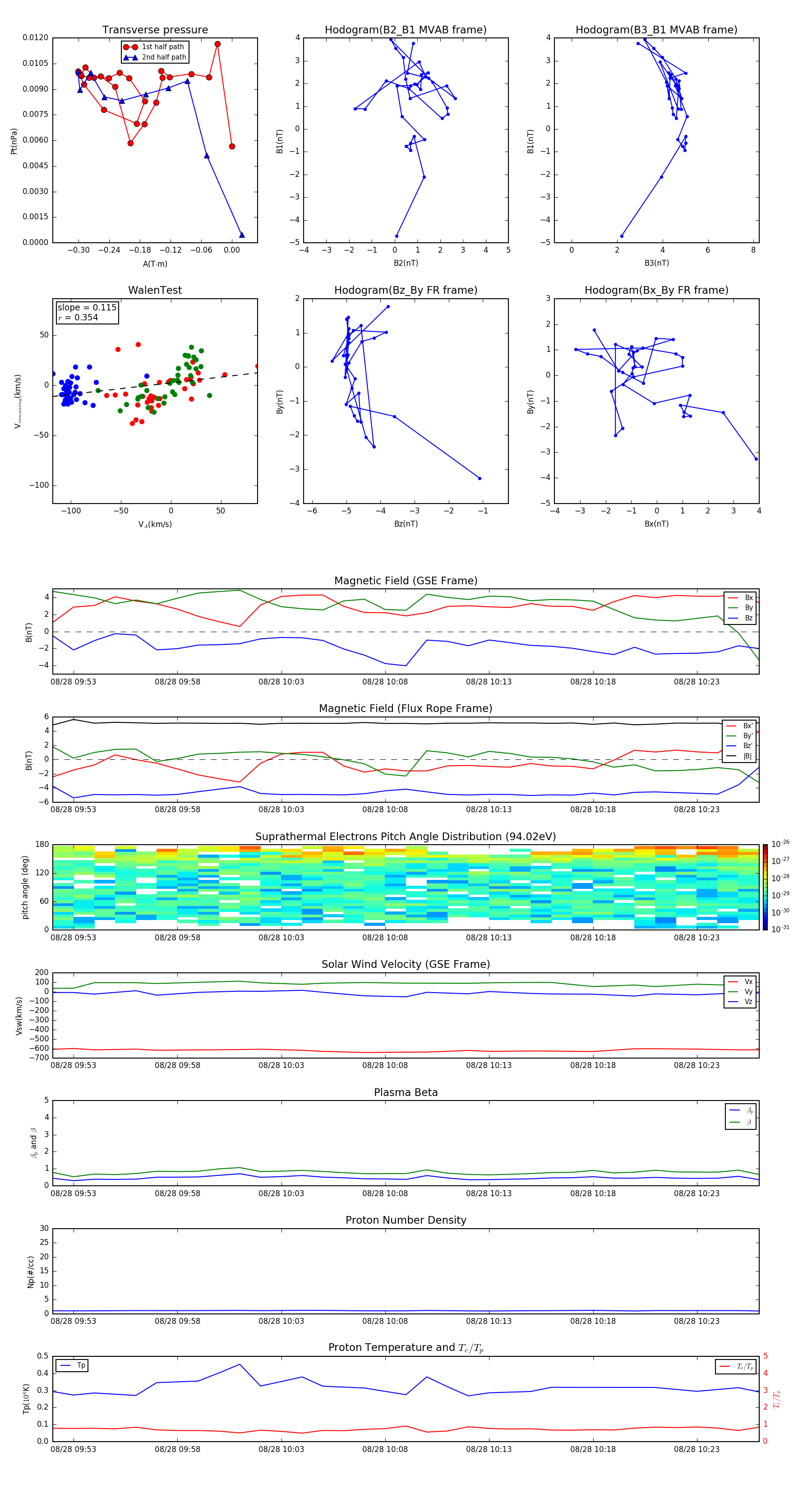Click the blue Bz line swatch in GSE legend
The width and height of the screenshot is (812, 1489).
733,619
